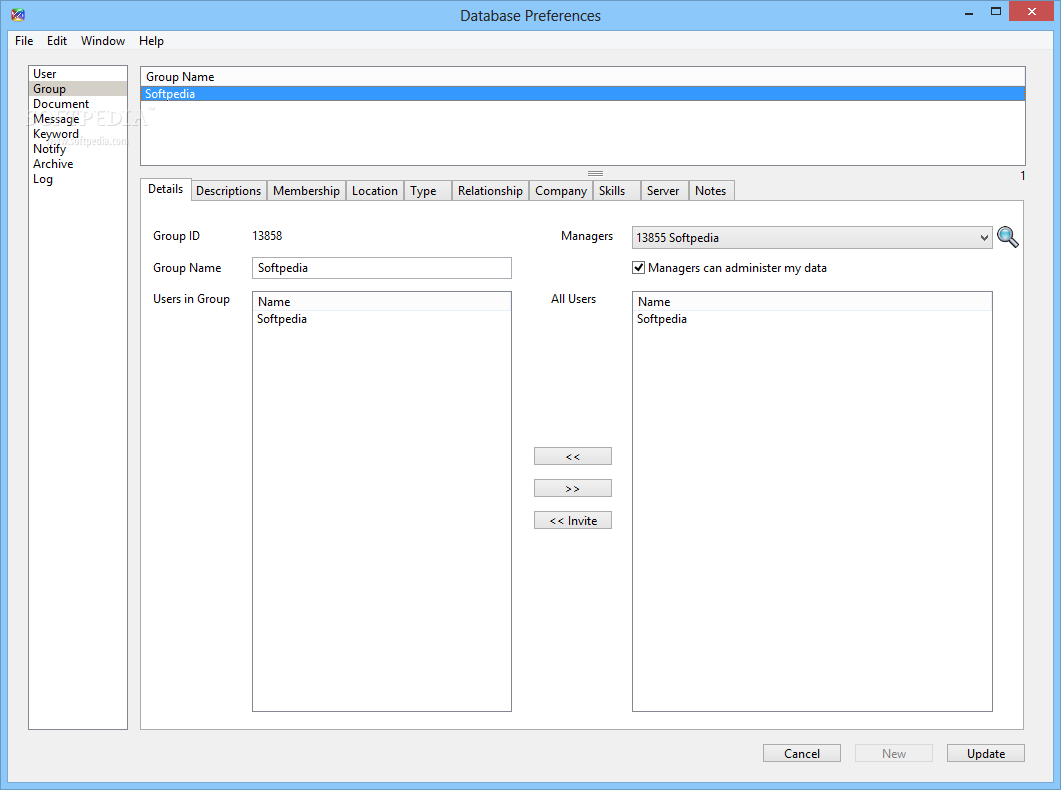Screen dimensions: 1061x790
Task: Select Log in the sidebar list
Action: pos(78,179)
